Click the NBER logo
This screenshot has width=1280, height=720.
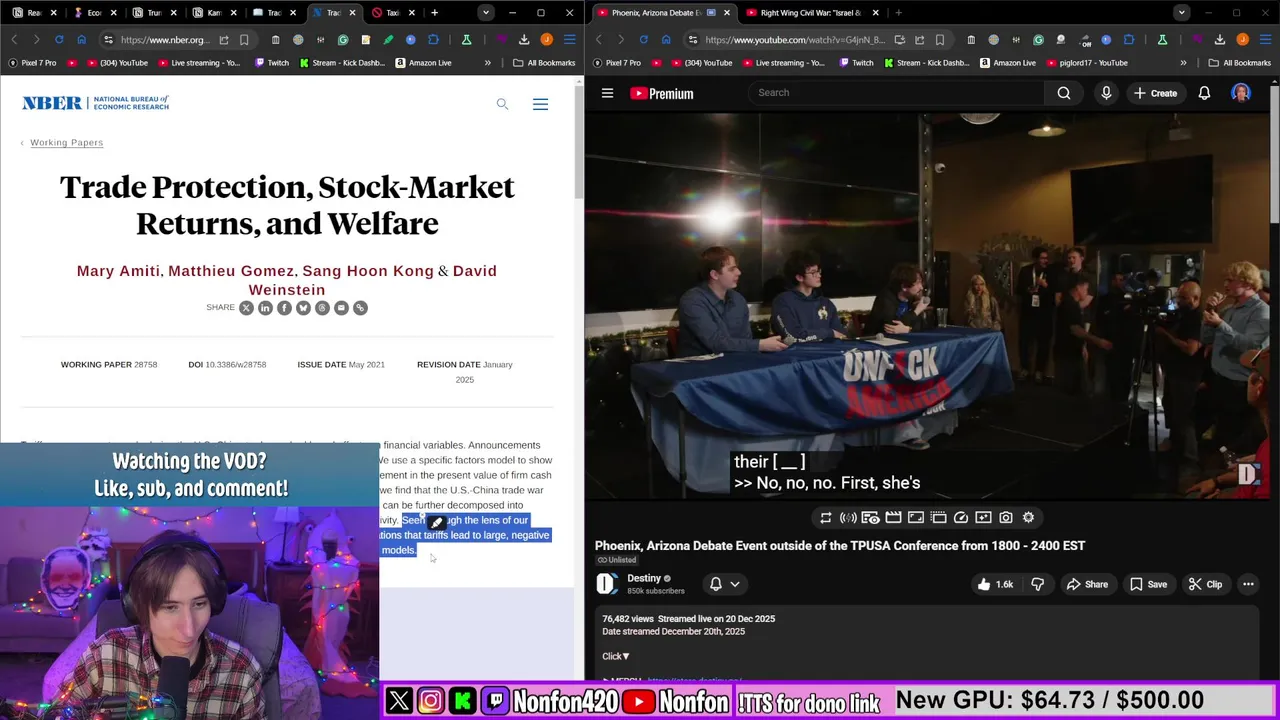tap(95, 103)
